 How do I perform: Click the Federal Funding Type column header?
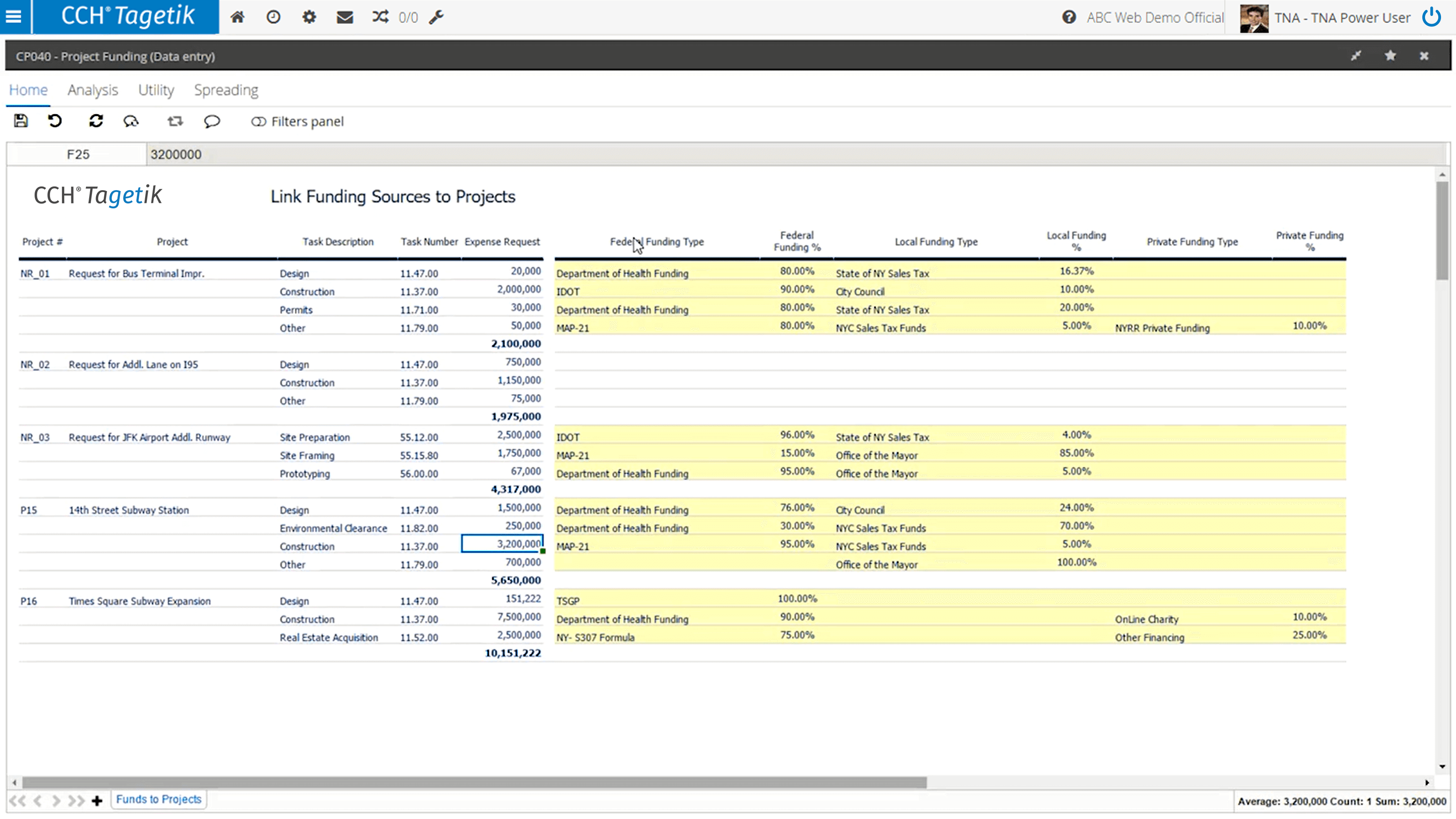tap(657, 241)
